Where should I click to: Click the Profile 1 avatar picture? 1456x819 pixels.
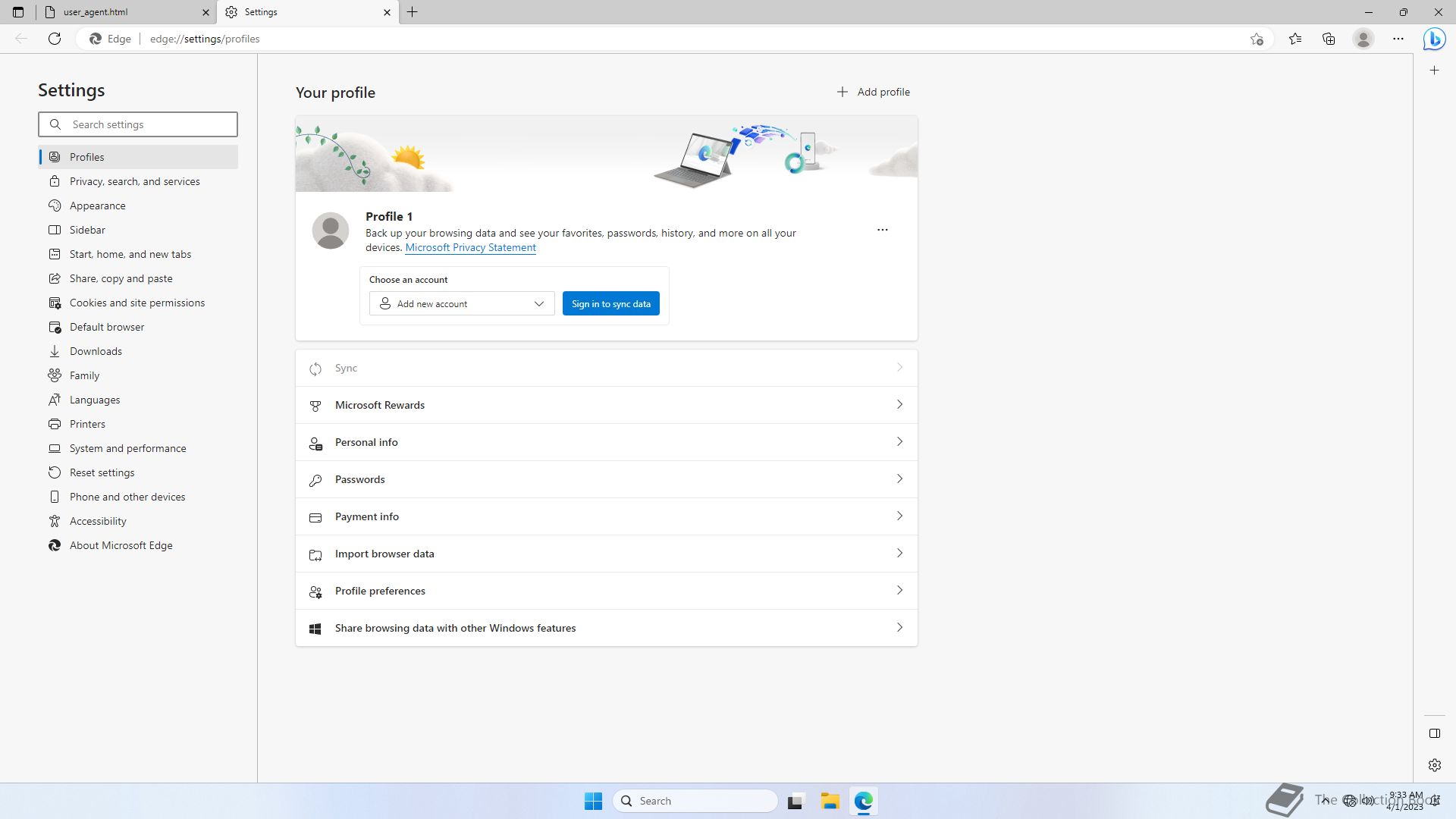(x=331, y=231)
